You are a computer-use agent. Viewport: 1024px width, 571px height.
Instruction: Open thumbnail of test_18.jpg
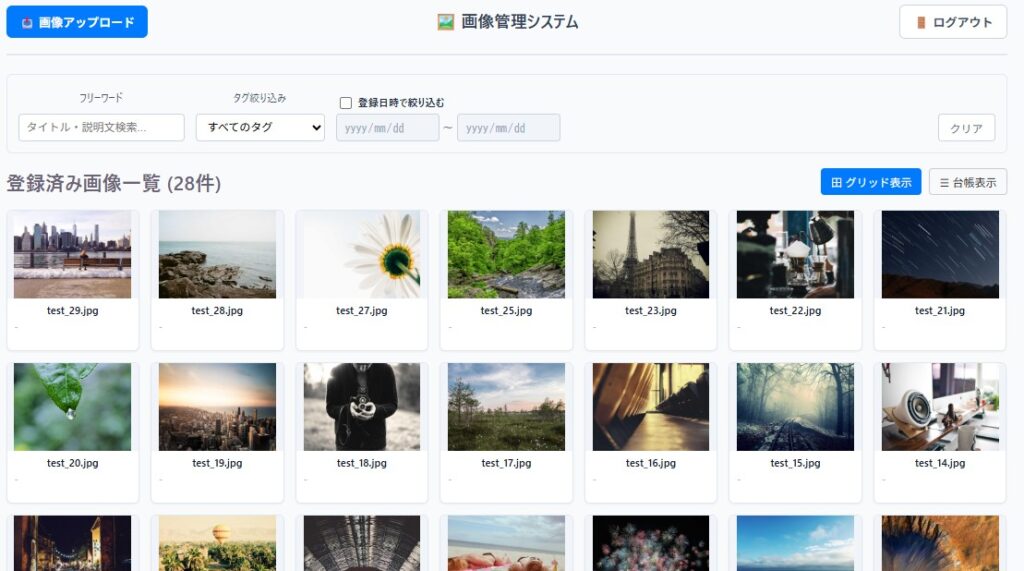(x=362, y=407)
